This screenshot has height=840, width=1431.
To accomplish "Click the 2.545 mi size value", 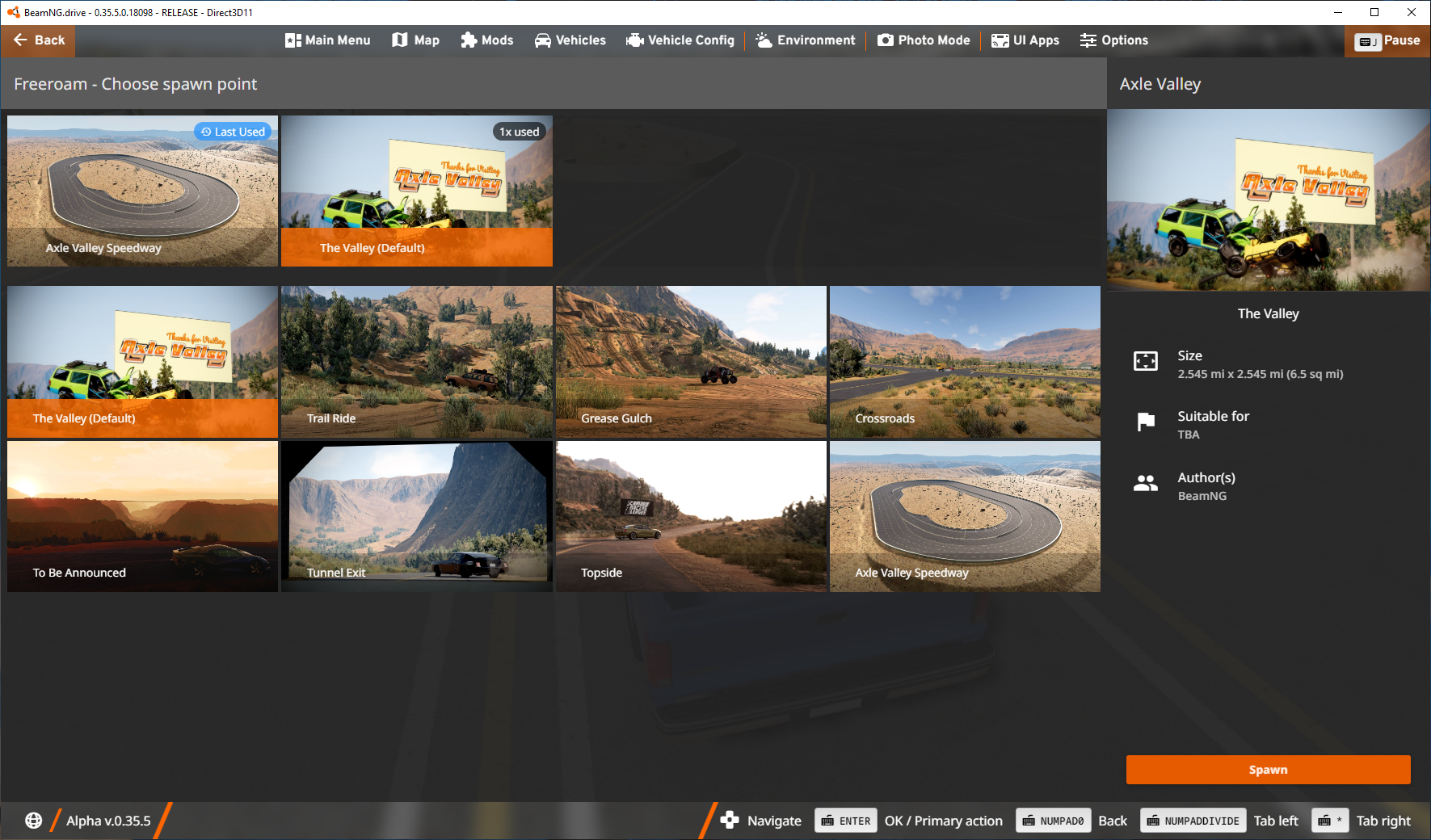I will click(1260, 374).
